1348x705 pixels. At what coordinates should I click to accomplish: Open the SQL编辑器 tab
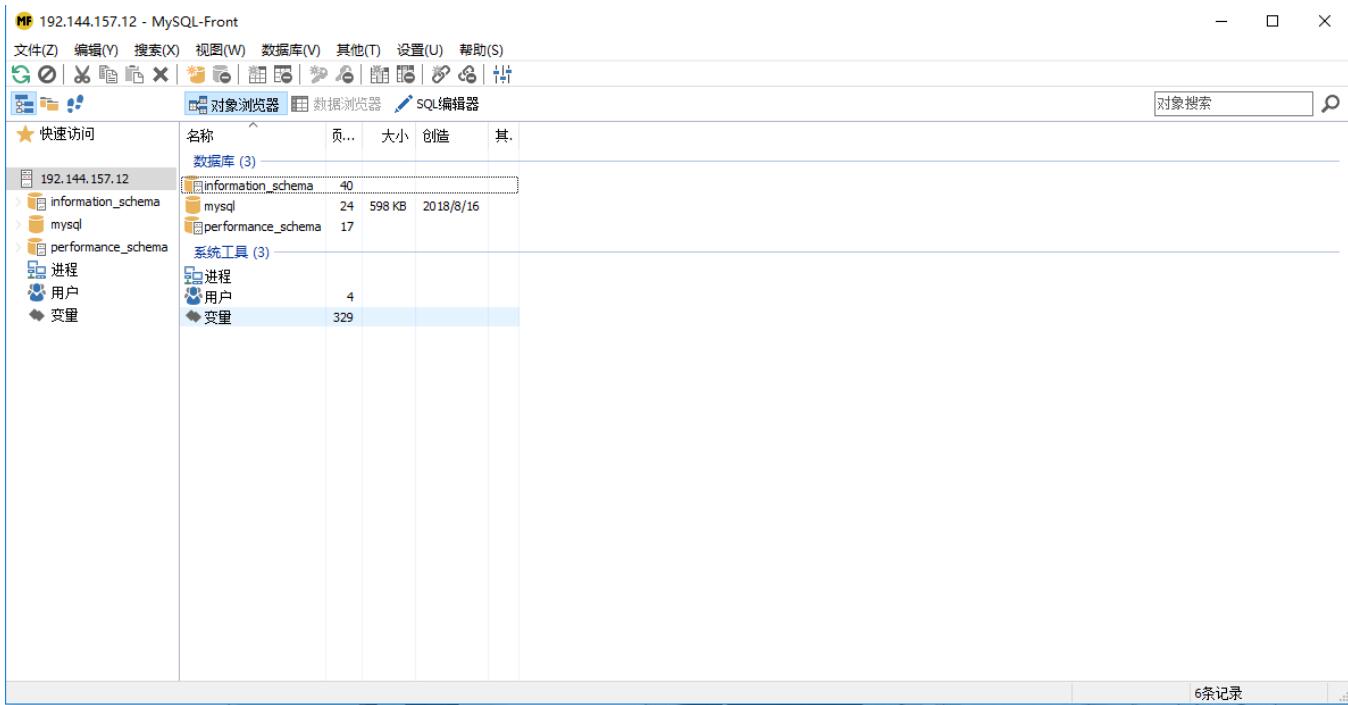pos(436,104)
